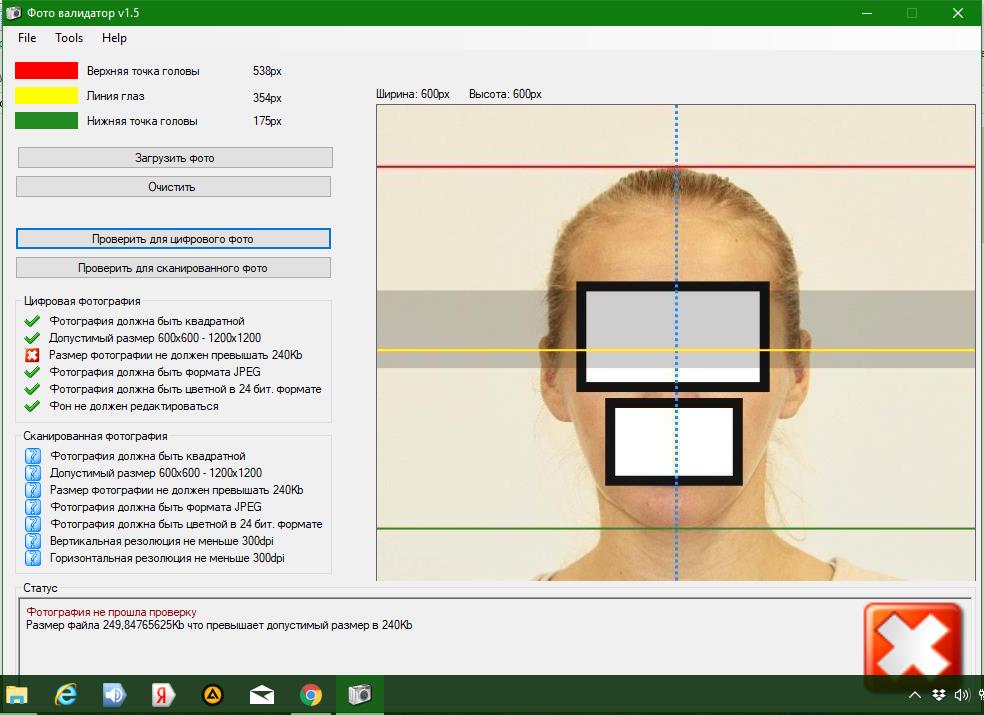The width and height of the screenshot is (984, 715).
Task: Click Проверить для сканированного фото button
Action: click(173, 267)
